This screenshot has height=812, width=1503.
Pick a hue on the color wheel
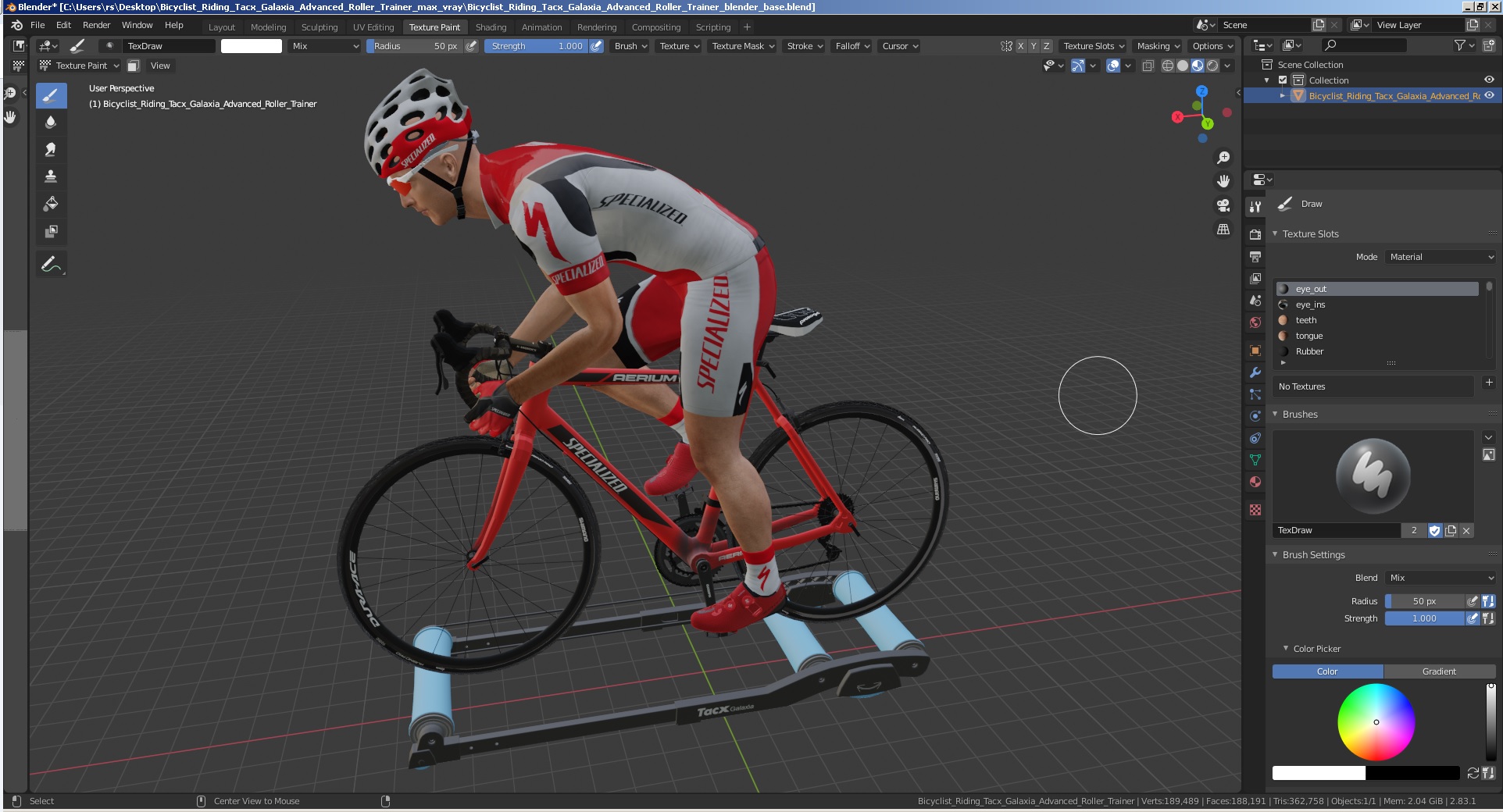(x=1376, y=722)
